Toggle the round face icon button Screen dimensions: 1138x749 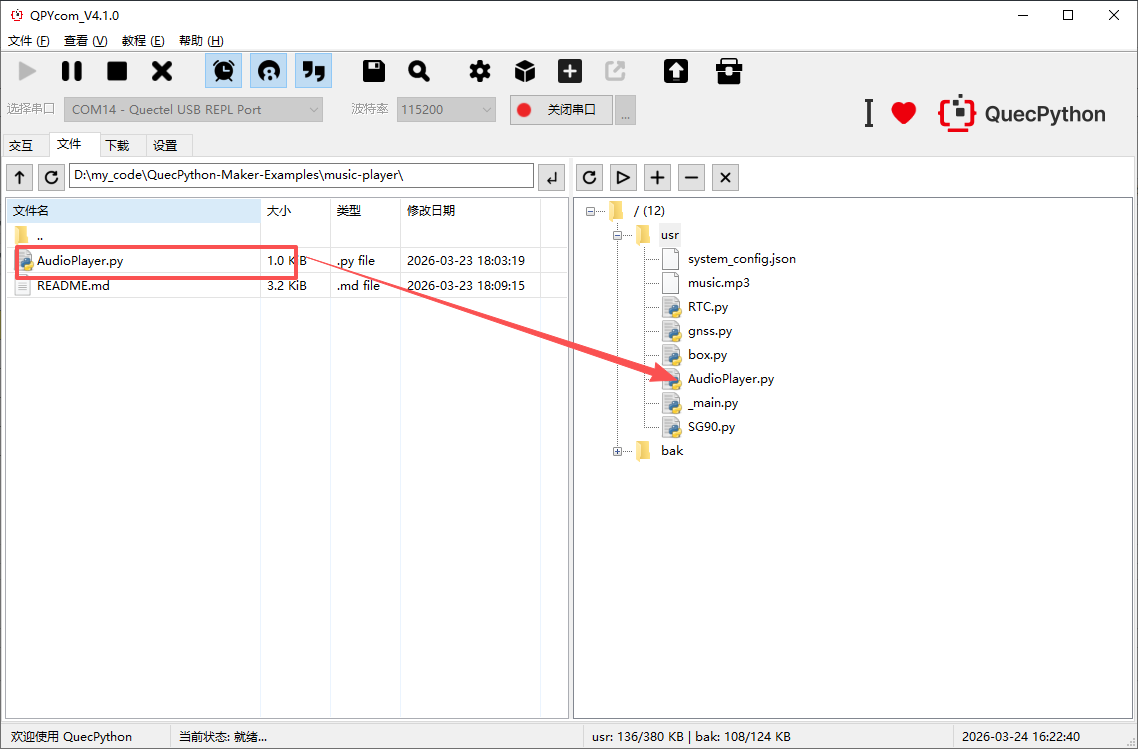coord(268,71)
